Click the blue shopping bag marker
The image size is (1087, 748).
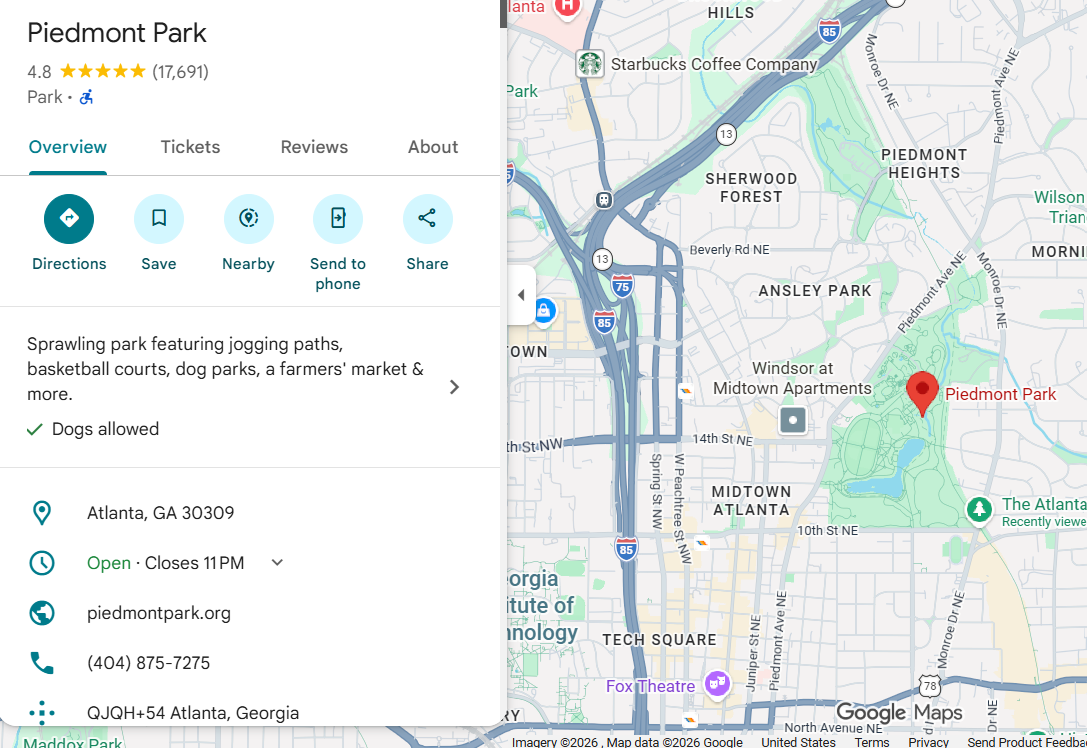tap(544, 311)
